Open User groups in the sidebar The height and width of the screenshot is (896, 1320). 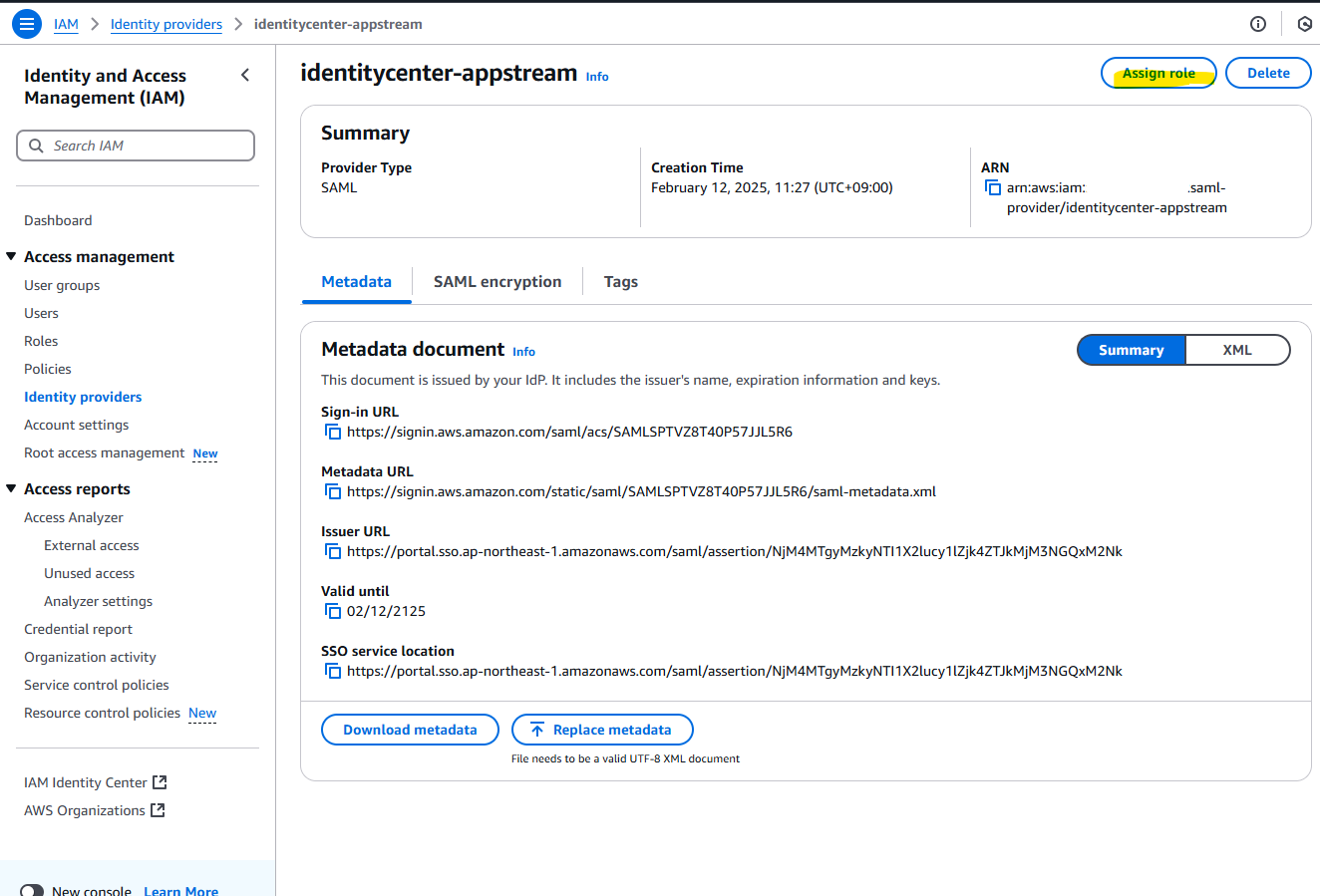(x=62, y=285)
